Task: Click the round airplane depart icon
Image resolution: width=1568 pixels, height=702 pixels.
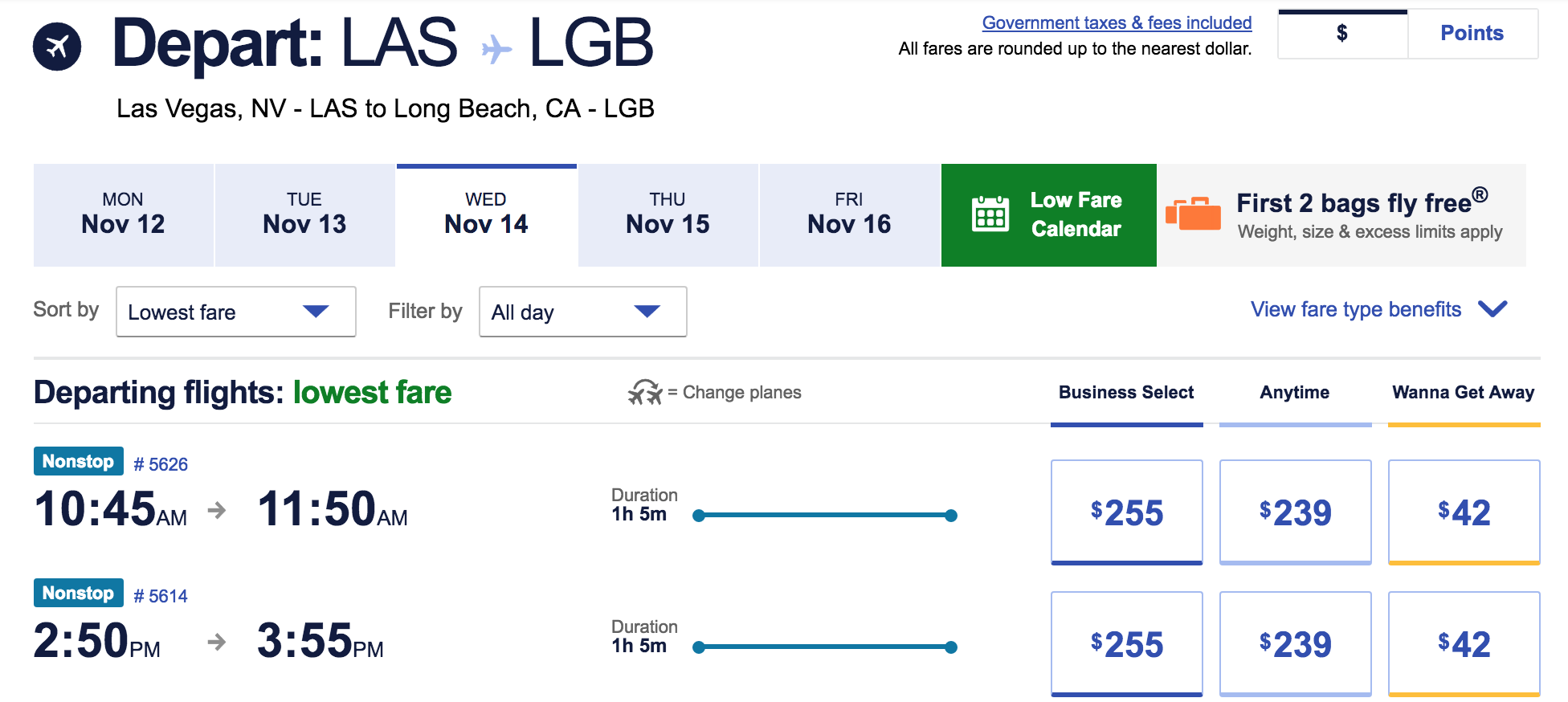Action: (x=57, y=47)
